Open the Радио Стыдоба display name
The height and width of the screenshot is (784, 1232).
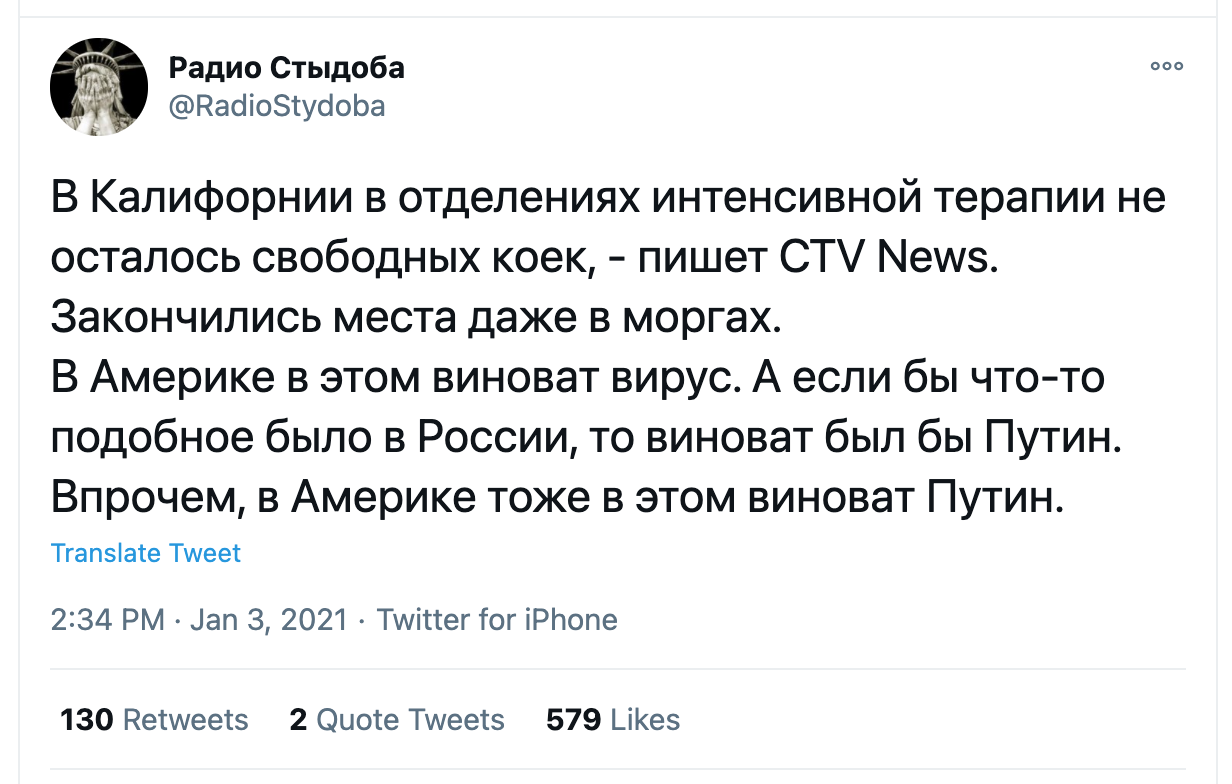(286, 68)
